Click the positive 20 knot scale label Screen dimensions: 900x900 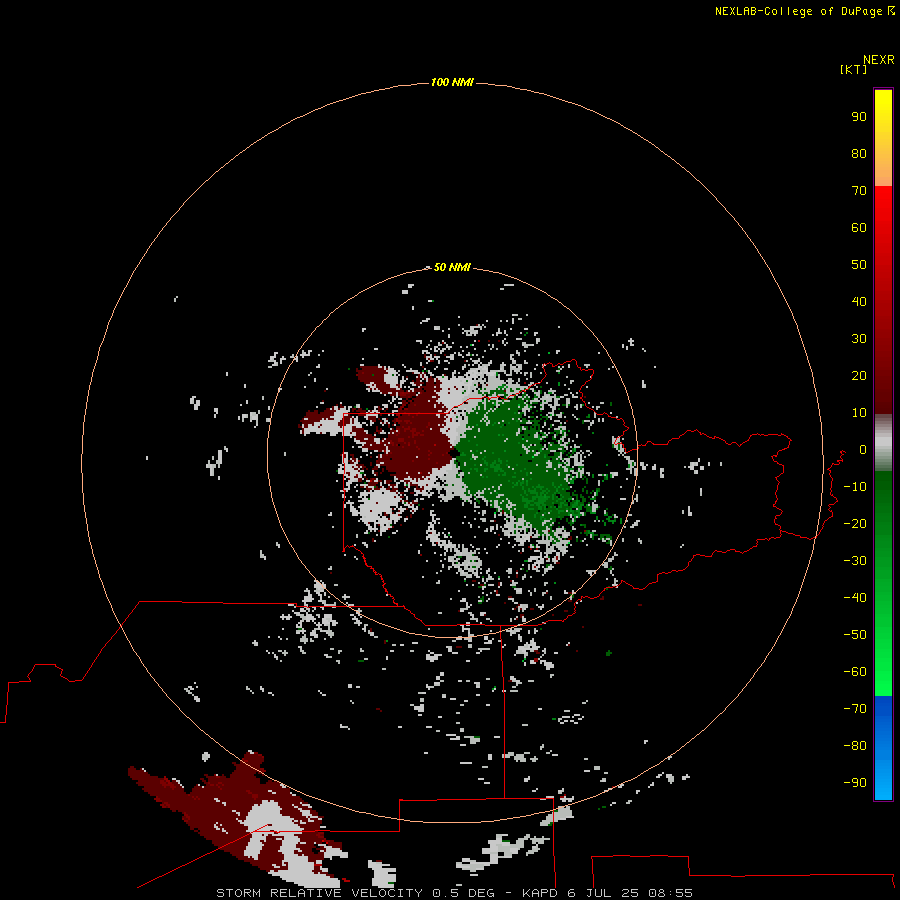click(x=859, y=375)
